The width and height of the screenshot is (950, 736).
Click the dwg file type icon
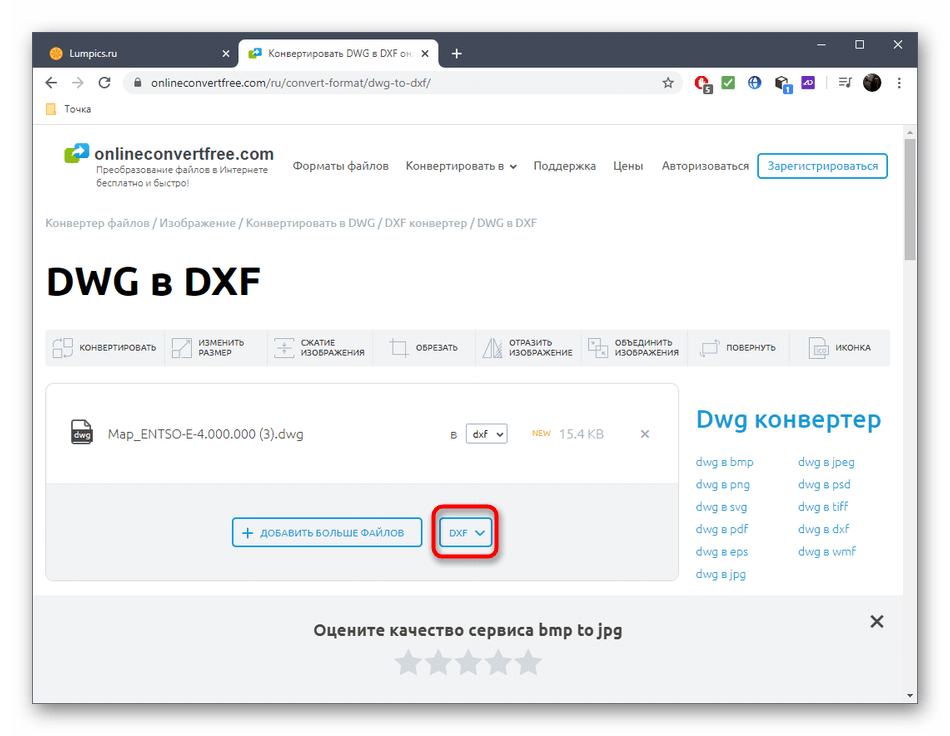click(82, 433)
